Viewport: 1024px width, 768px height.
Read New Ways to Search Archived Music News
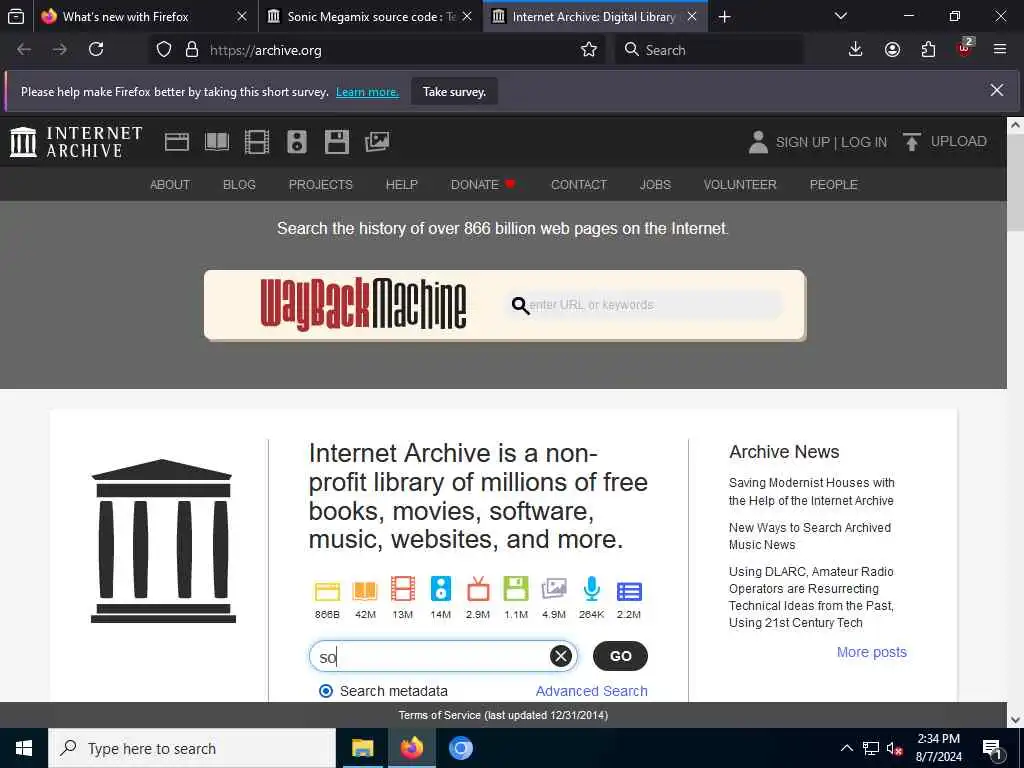(x=810, y=536)
